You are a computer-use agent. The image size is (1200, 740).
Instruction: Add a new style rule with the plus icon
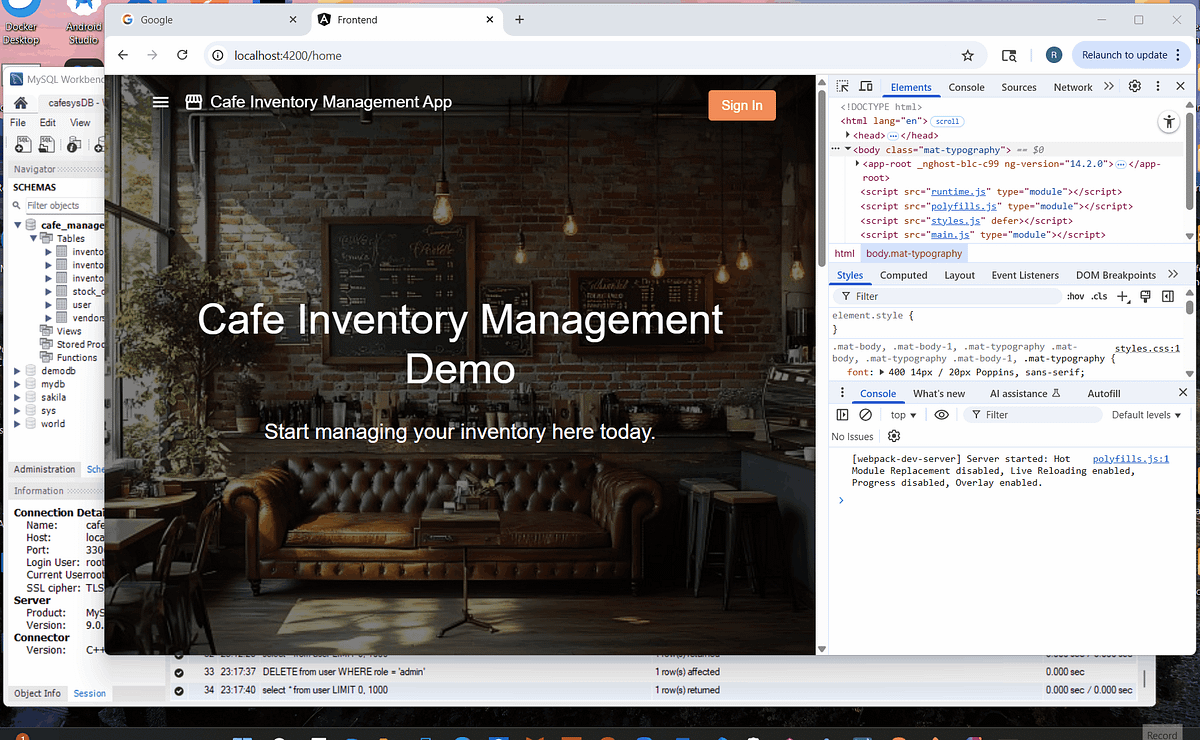click(x=1123, y=296)
